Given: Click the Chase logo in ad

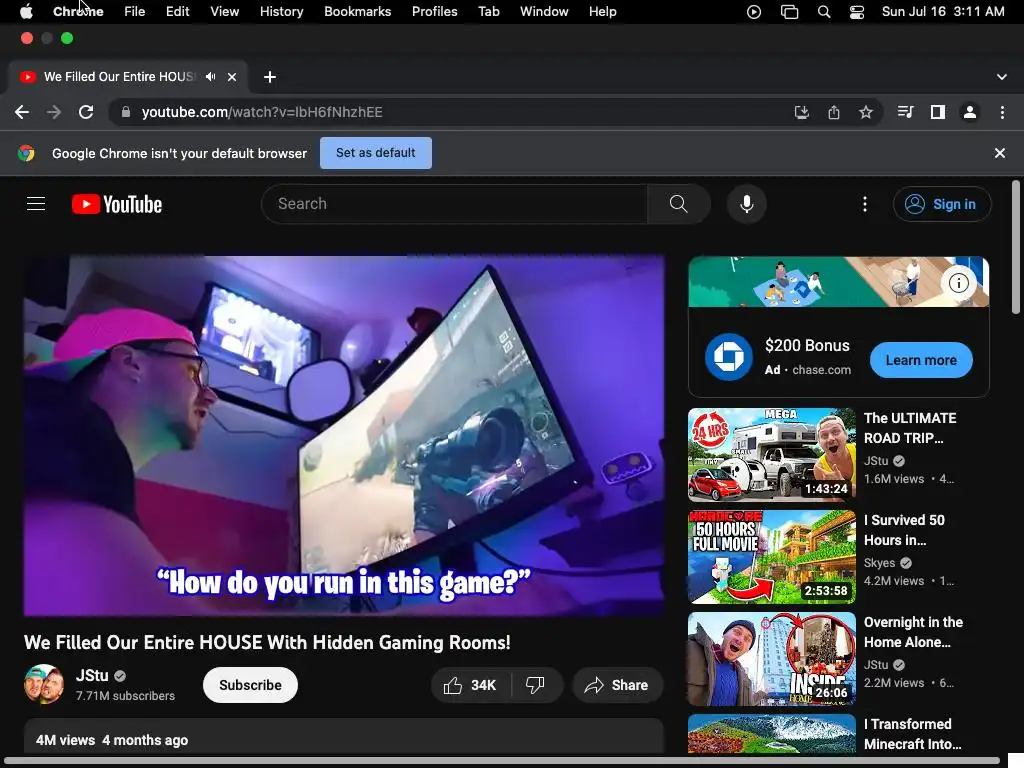Looking at the screenshot, I should coord(728,357).
